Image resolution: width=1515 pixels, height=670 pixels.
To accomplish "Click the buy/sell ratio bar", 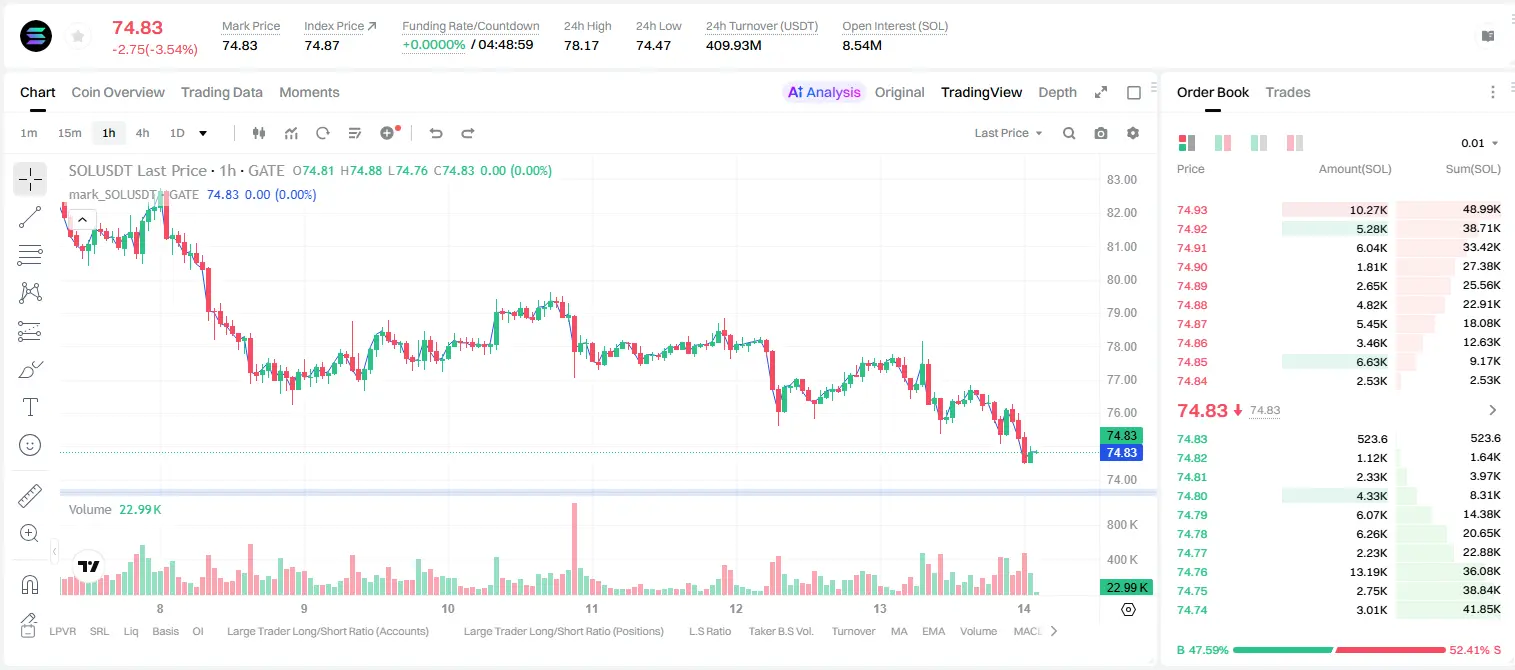I will pos(1339,650).
